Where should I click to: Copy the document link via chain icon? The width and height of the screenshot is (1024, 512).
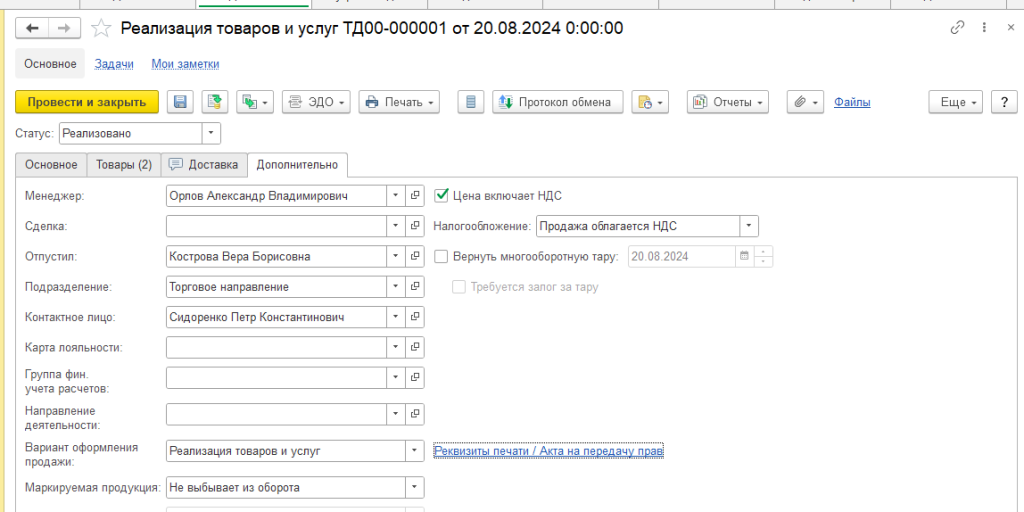(957, 28)
